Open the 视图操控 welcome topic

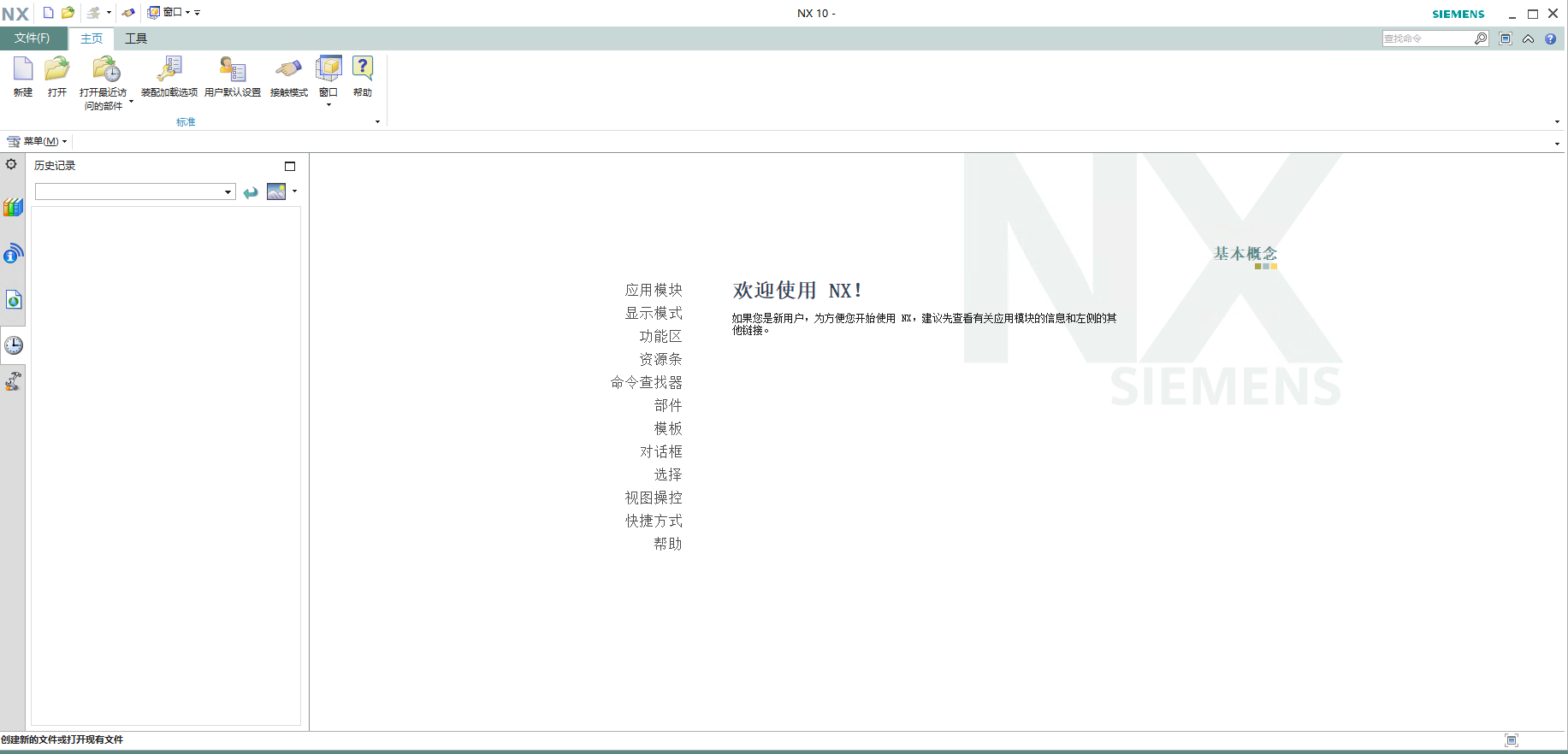tap(654, 498)
